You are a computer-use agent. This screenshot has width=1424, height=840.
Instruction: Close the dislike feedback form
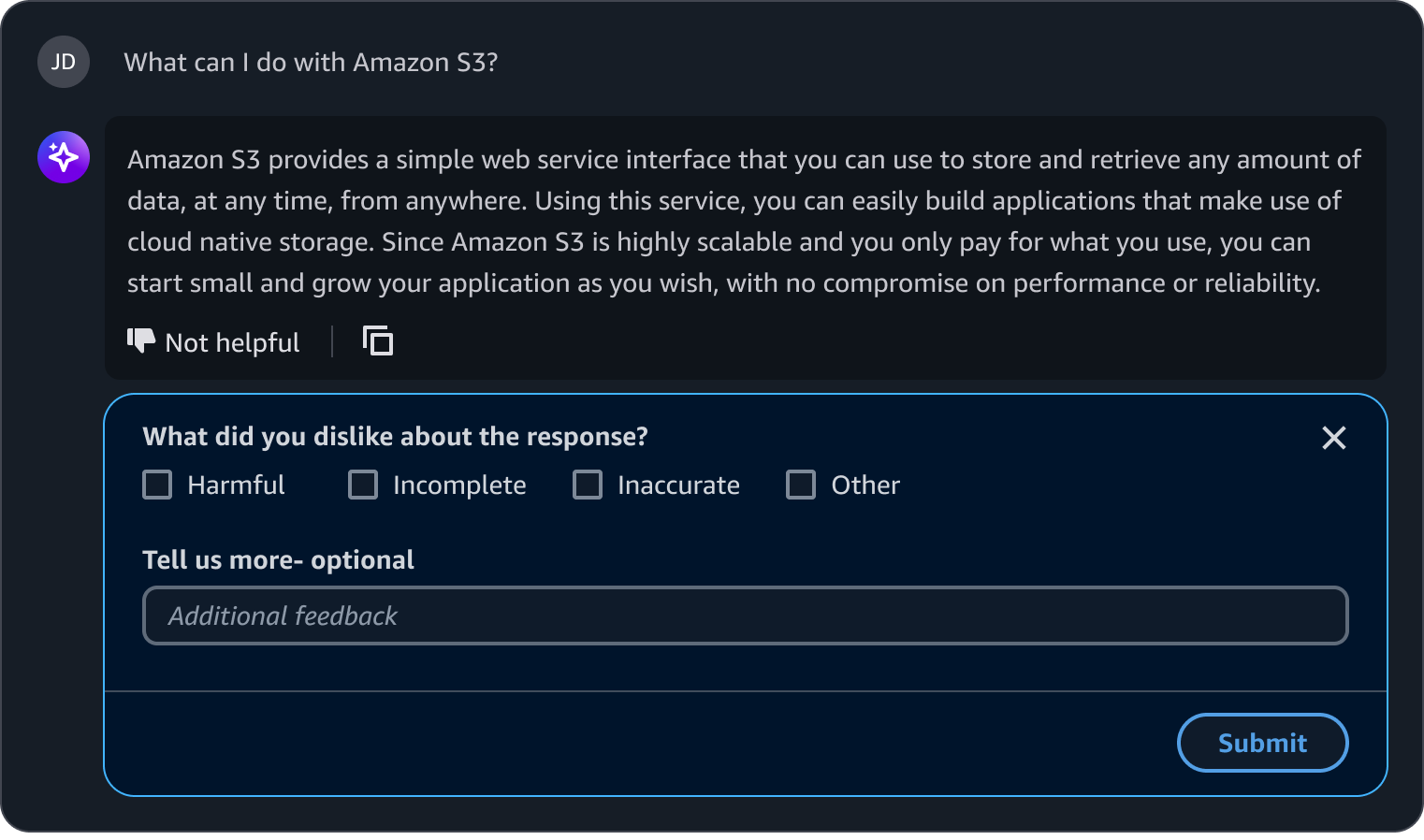1334,438
